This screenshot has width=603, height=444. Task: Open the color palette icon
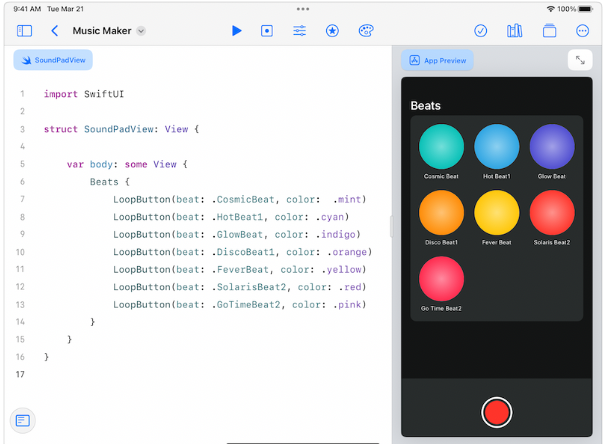click(x=365, y=31)
